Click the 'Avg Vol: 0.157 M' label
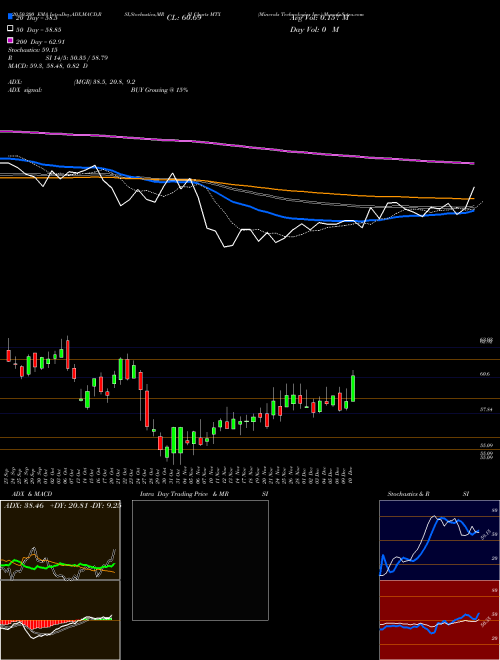The height and width of the screenshot is (660, 500). 319,18
